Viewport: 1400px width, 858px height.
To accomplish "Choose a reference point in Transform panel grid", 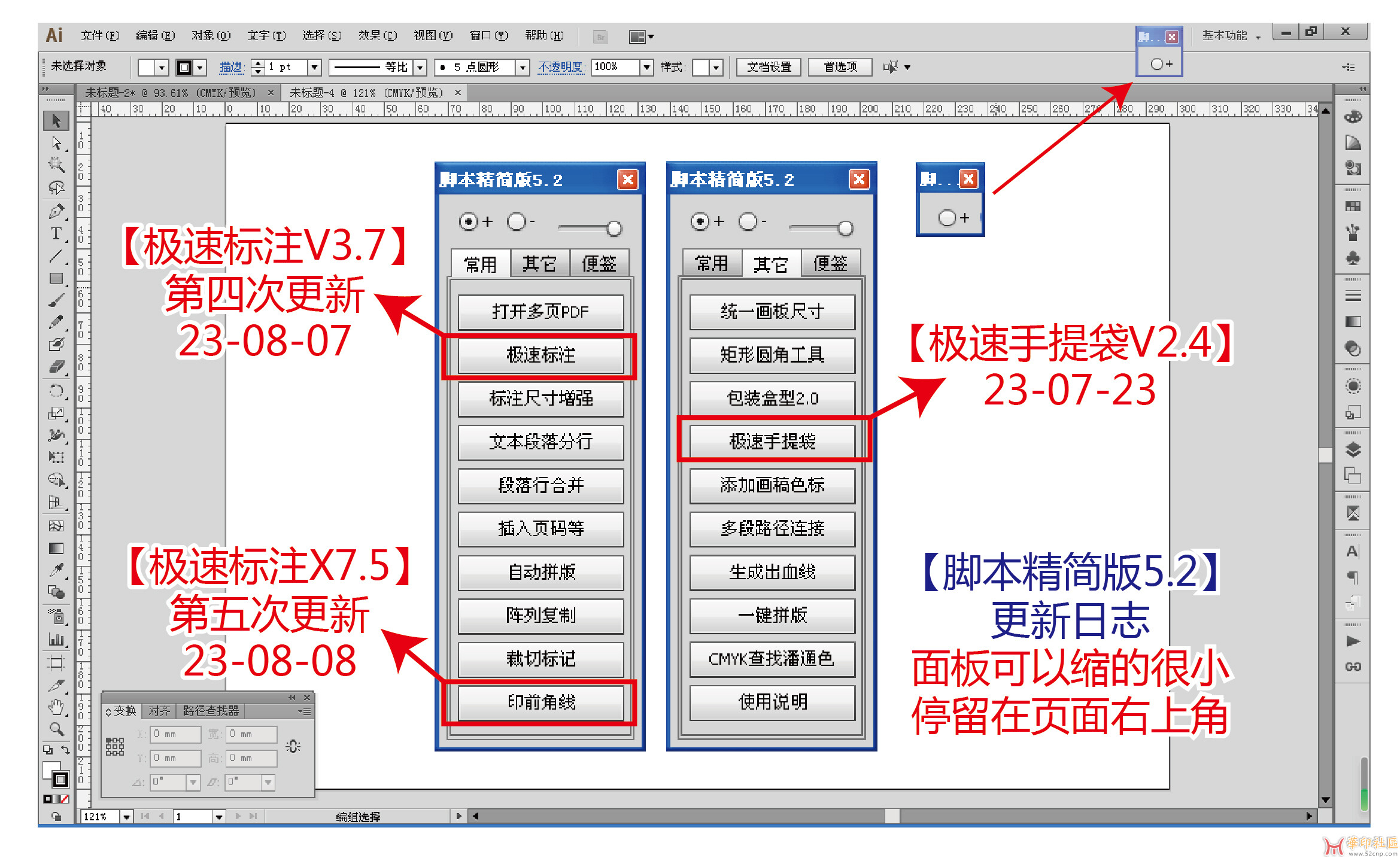I will (x=114, y=746).
